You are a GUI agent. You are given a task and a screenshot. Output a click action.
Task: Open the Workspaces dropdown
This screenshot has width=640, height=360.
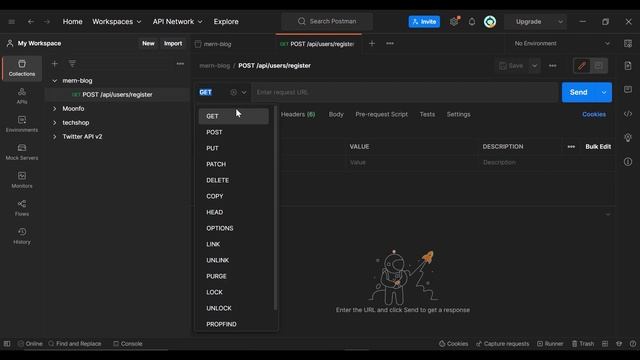pyautogui.click(x=116, y=22)
